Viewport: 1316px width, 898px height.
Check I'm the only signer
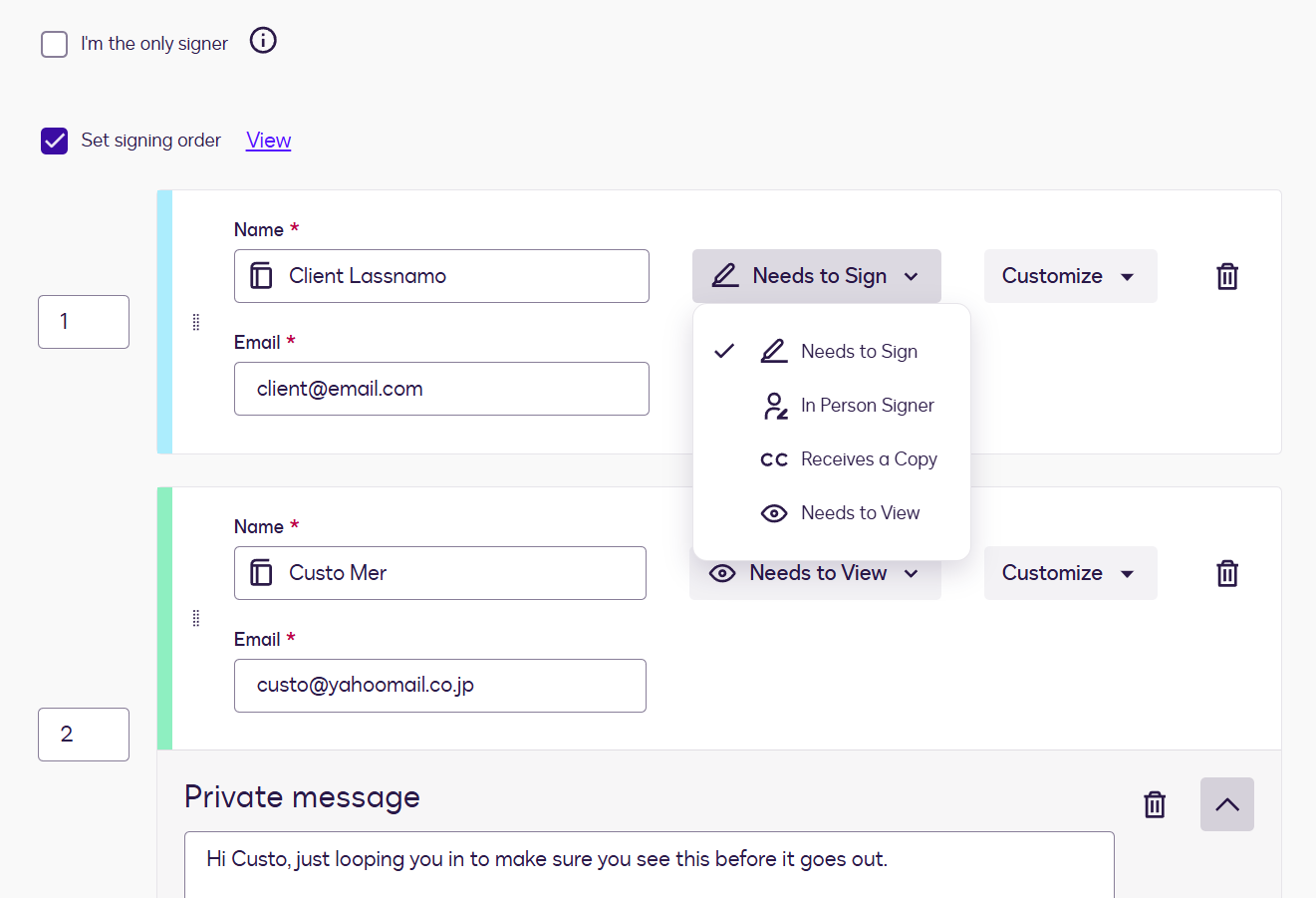55,44
